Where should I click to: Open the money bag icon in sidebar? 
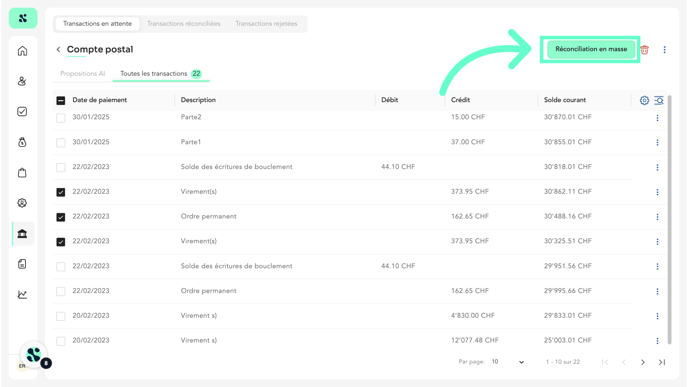pyautogui.click(x=22, y=142)
